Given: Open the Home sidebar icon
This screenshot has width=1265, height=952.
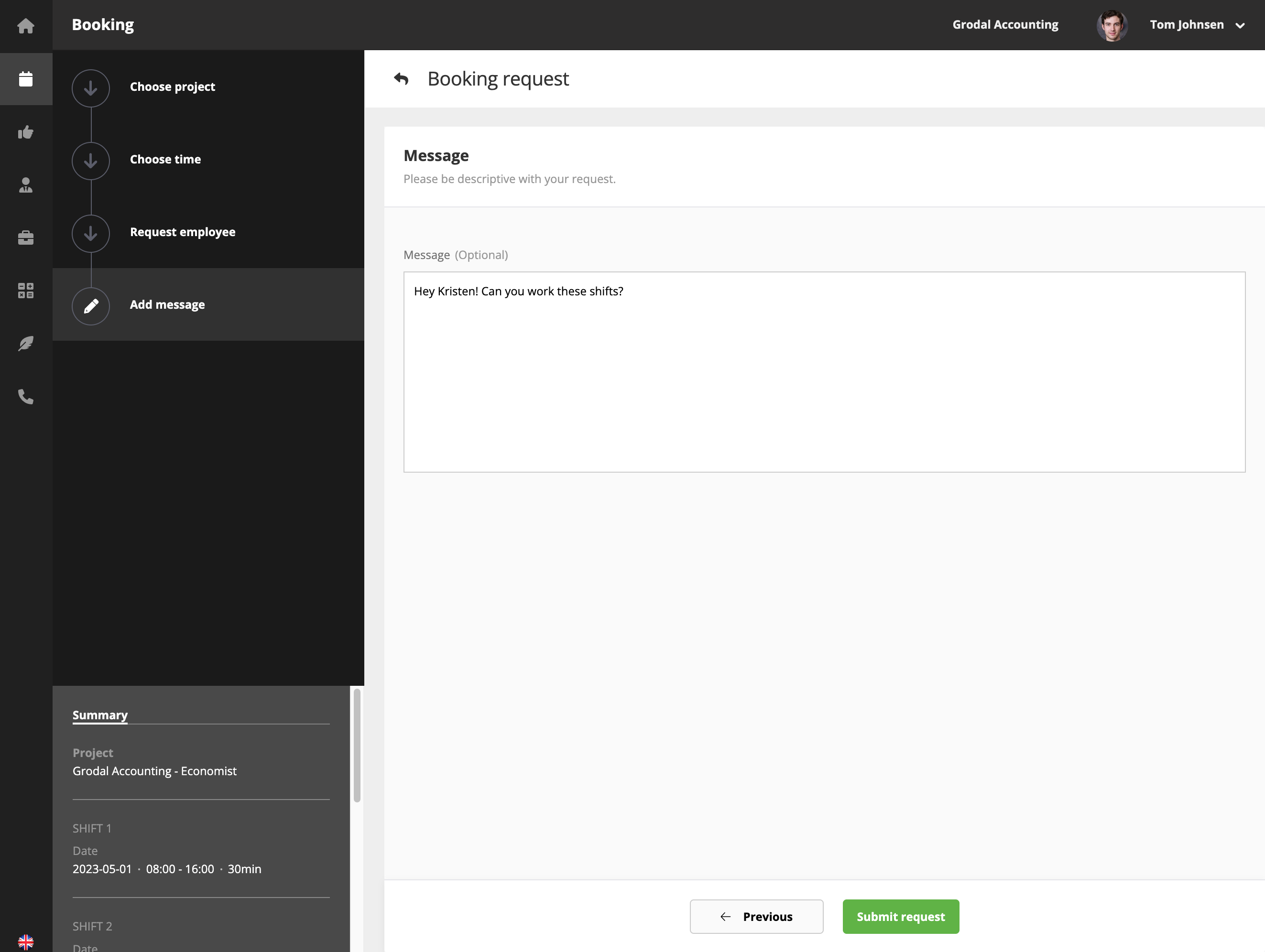Looking at the screenshot, I should tap(26, 26).
